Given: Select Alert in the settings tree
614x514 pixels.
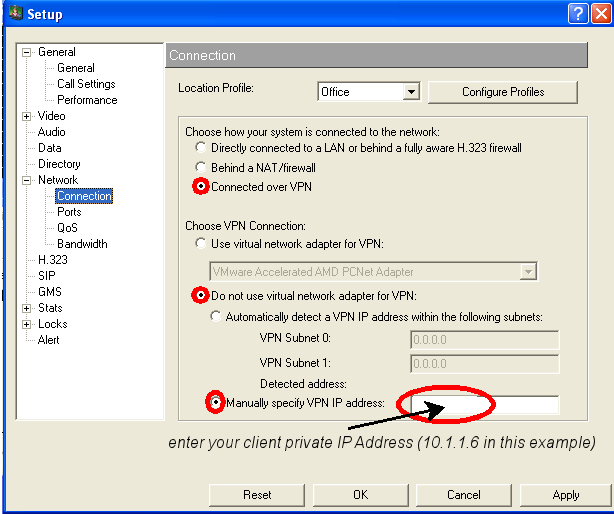Looking at the screenshot, I should point(49,340).
